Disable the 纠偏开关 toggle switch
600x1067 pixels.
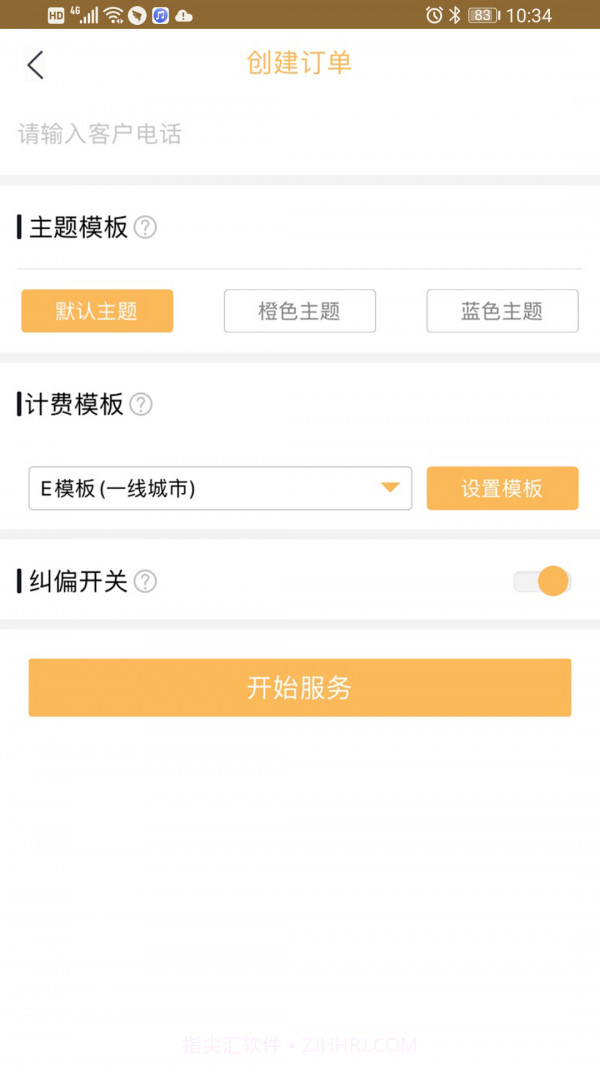coord(541,581)
